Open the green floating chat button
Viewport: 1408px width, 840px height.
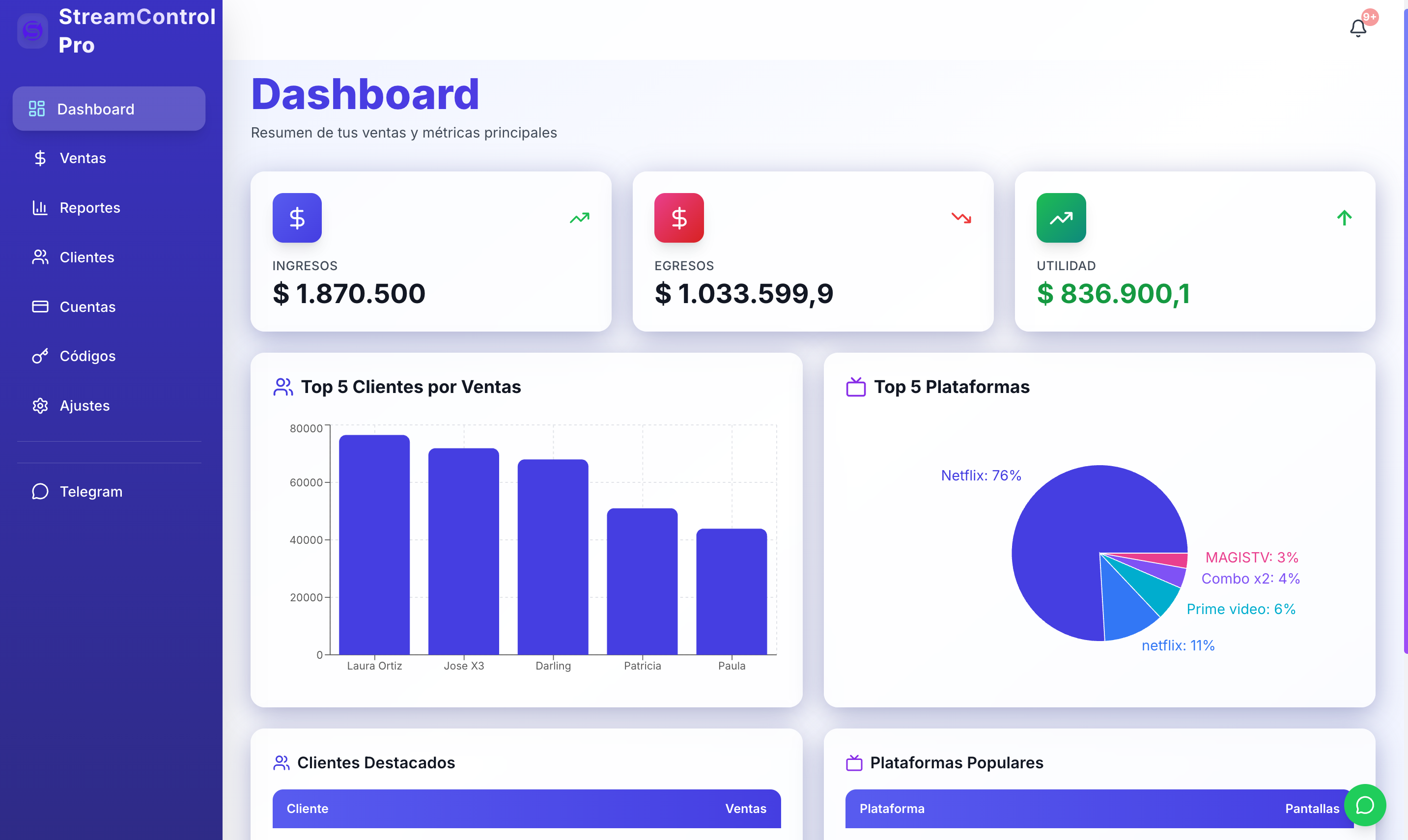click(1365, 805)
